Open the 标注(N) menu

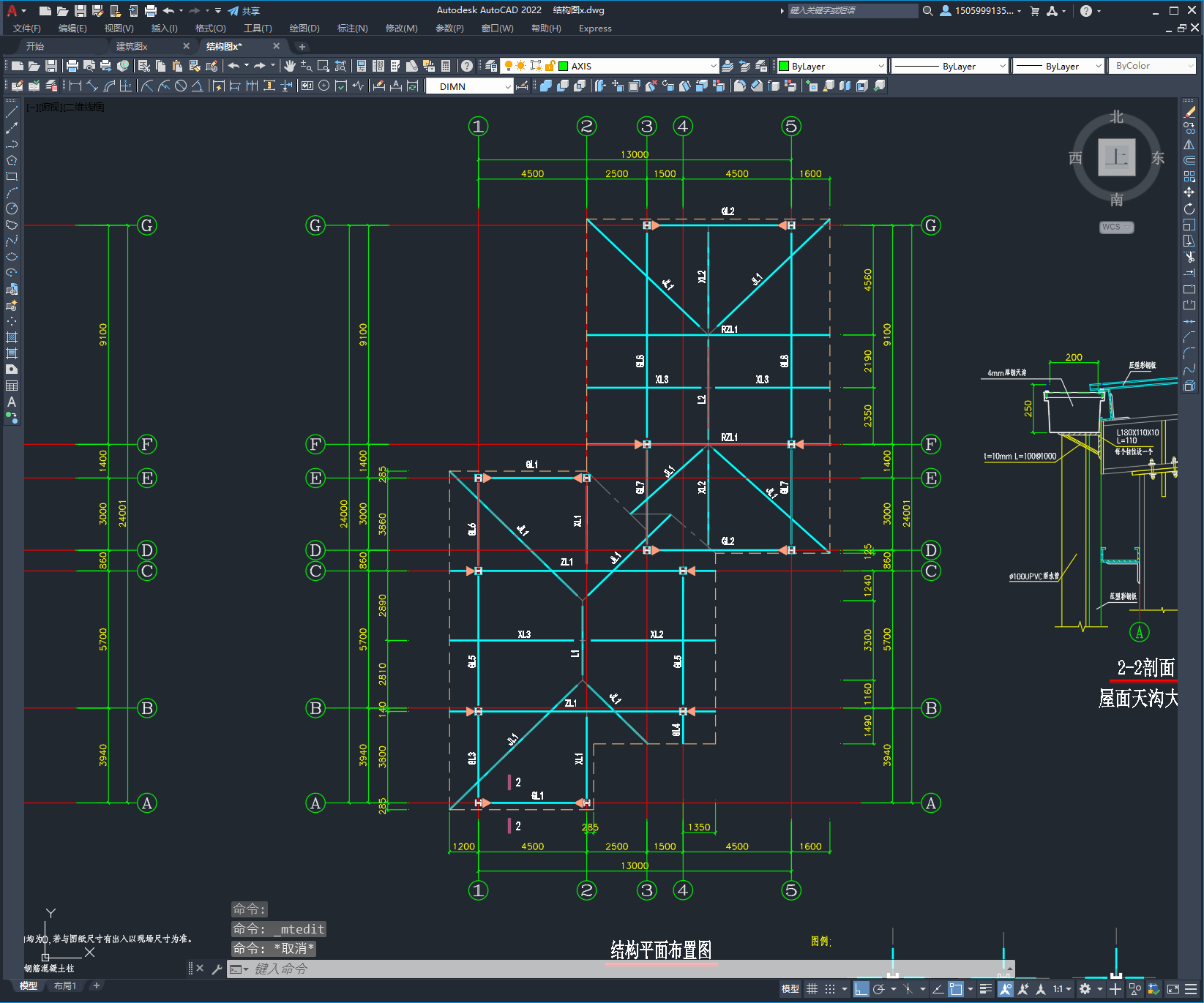(352, 29)
